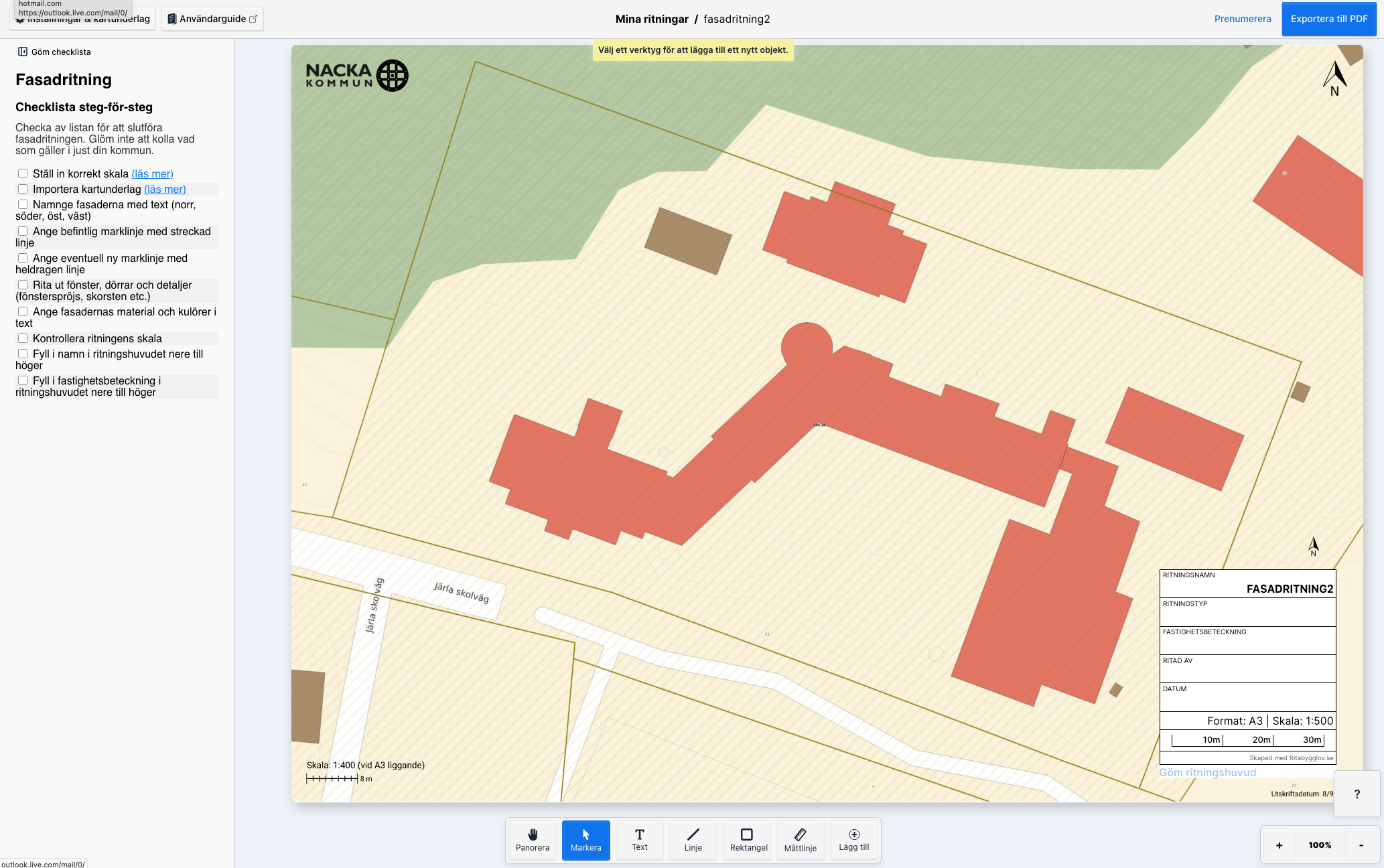
Task: Open the Lägg till menu
Action: 853,840
